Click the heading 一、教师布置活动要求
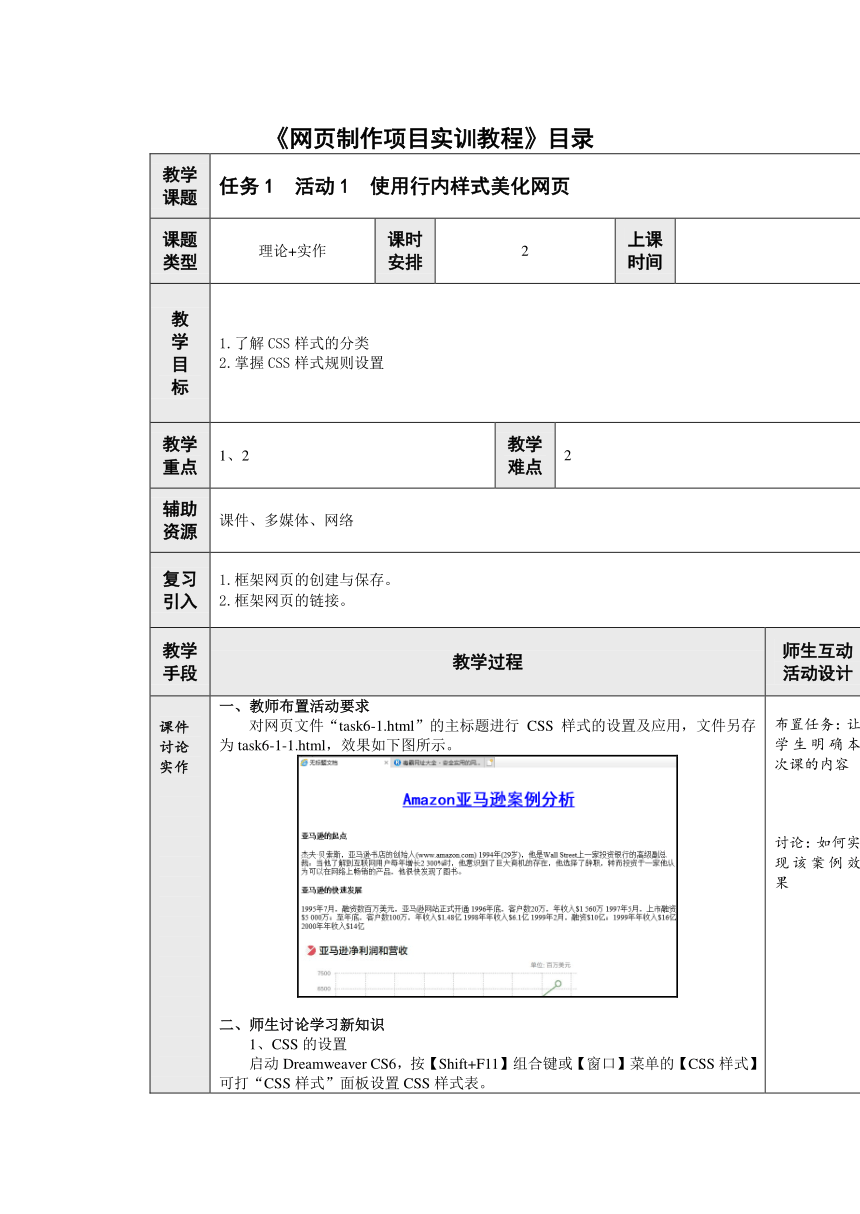The image size is (860, 1214). click(x=295, y=705)
